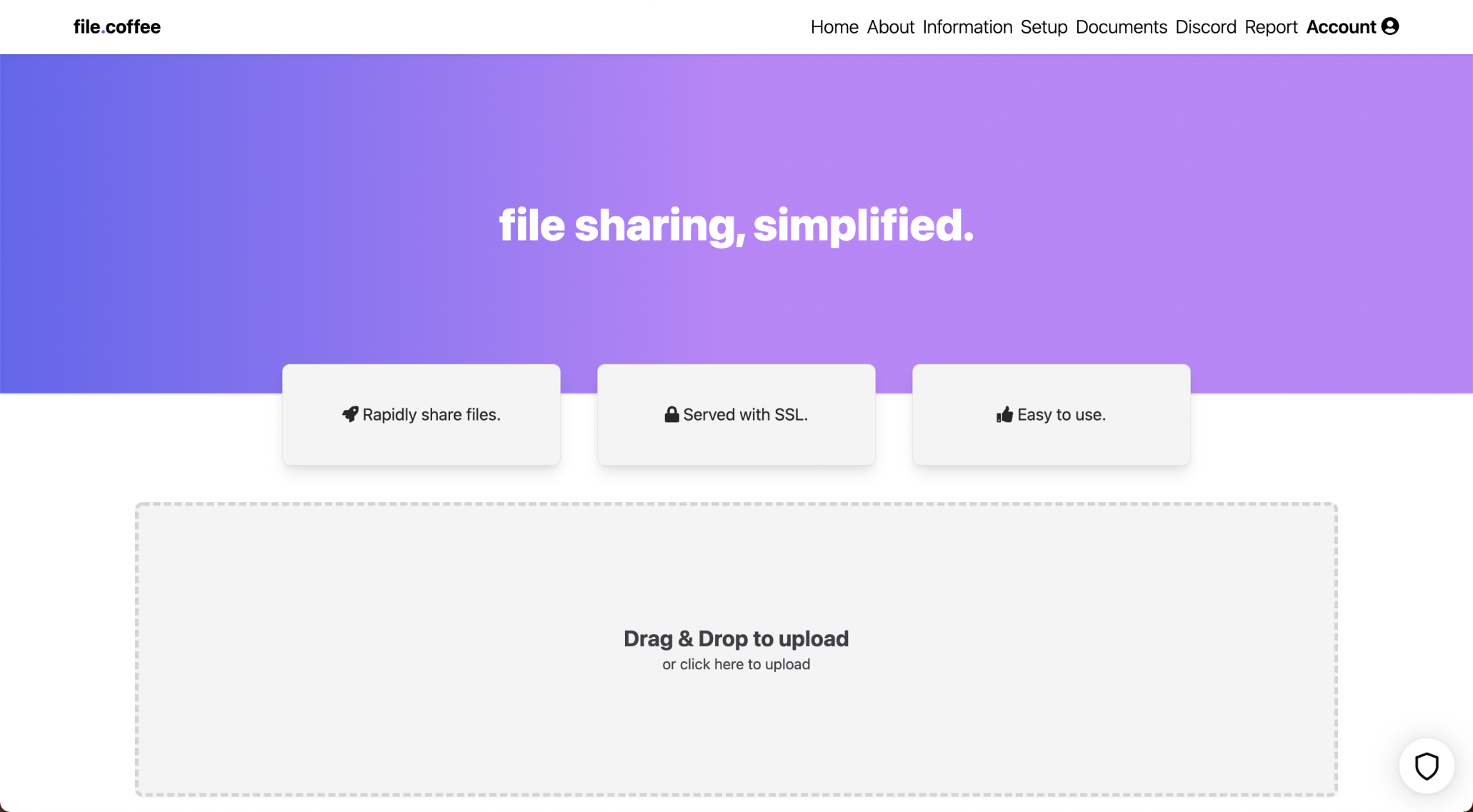Image resolution: width=1473 pixels, height=812 pixels.
Task: Click the file.coffee logo
Action: [117, 27]
